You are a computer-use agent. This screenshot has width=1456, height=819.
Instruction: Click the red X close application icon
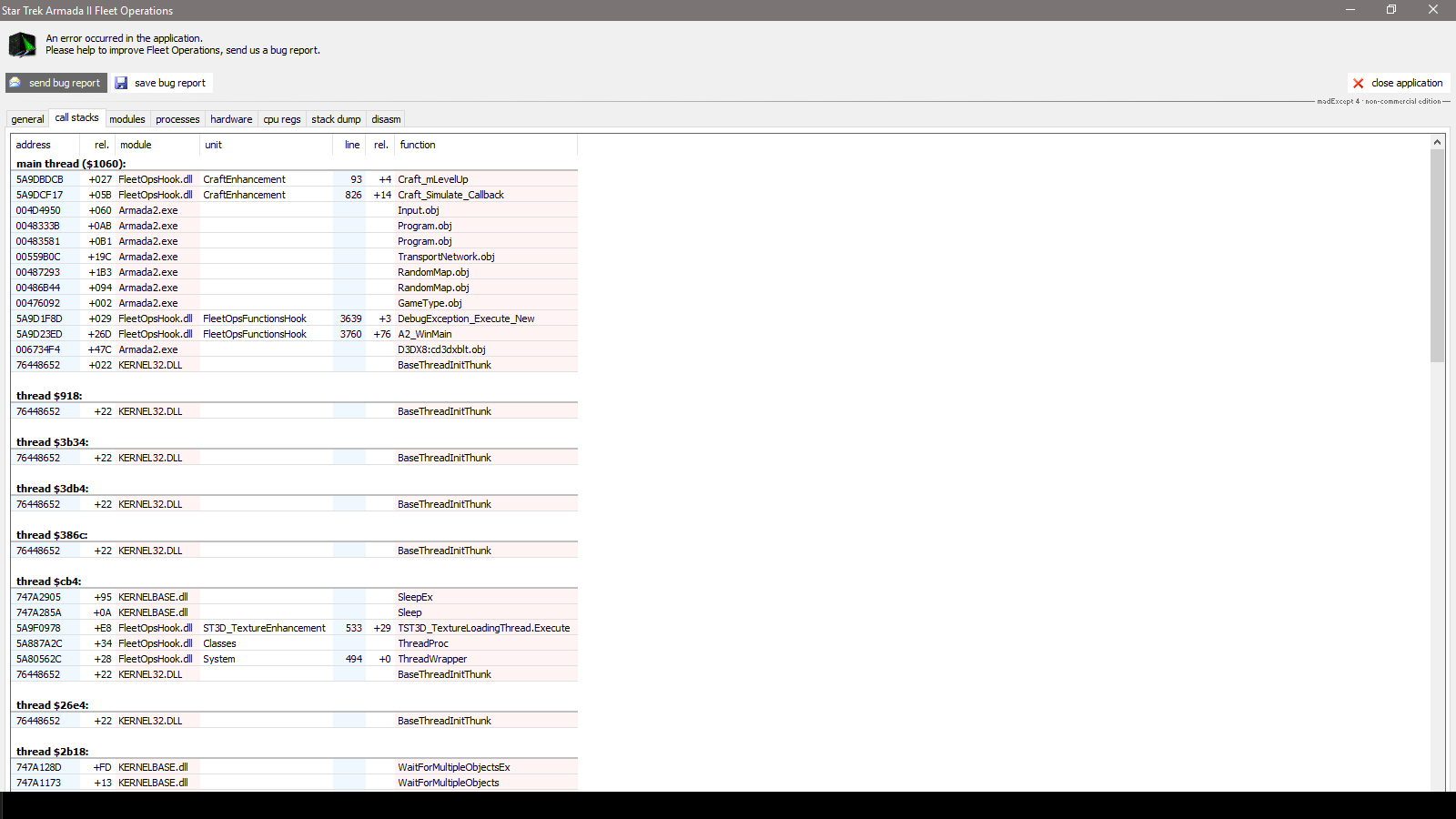point(1359,83)
